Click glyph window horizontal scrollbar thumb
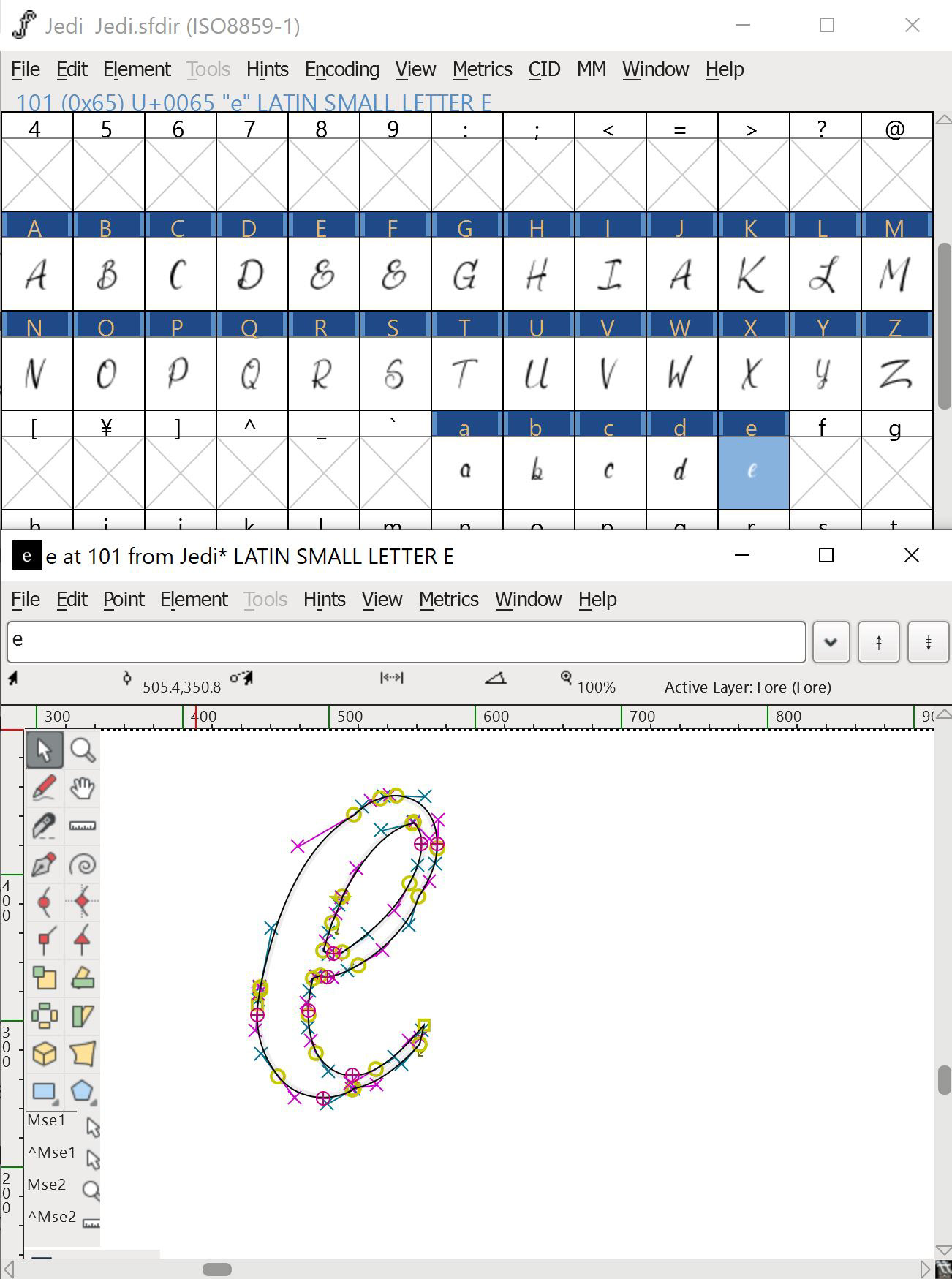 (x=217, y=1269)
